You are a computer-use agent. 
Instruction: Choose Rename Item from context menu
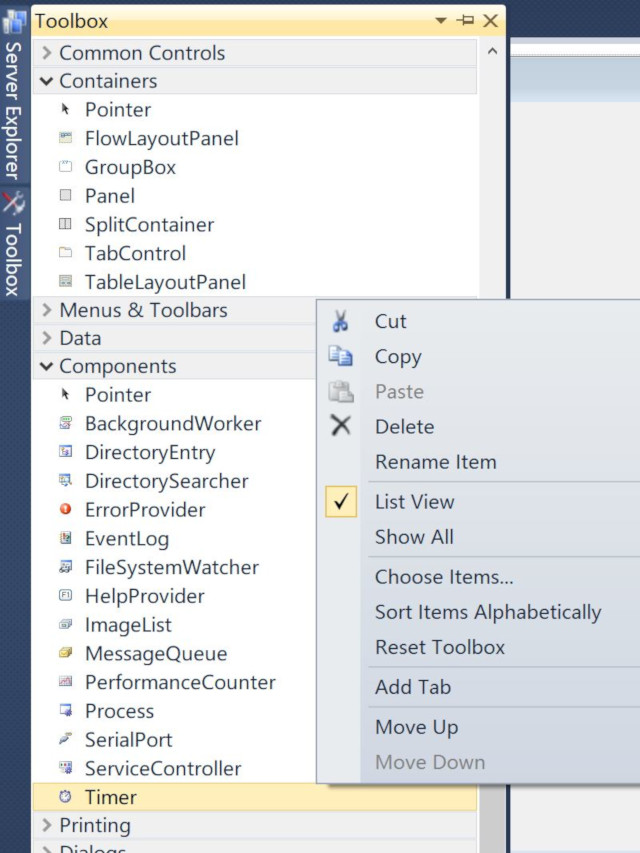pos(435,462)
